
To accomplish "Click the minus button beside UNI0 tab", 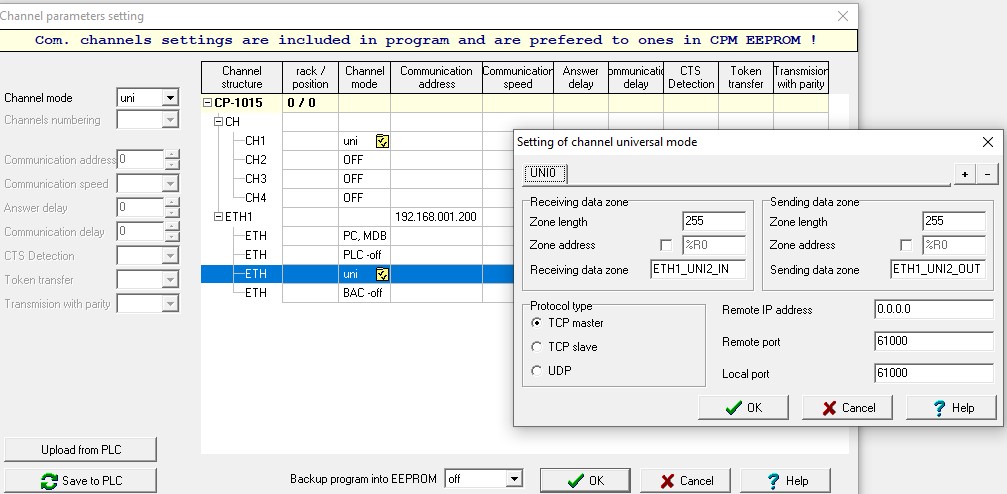I will [x=986, y=174].
